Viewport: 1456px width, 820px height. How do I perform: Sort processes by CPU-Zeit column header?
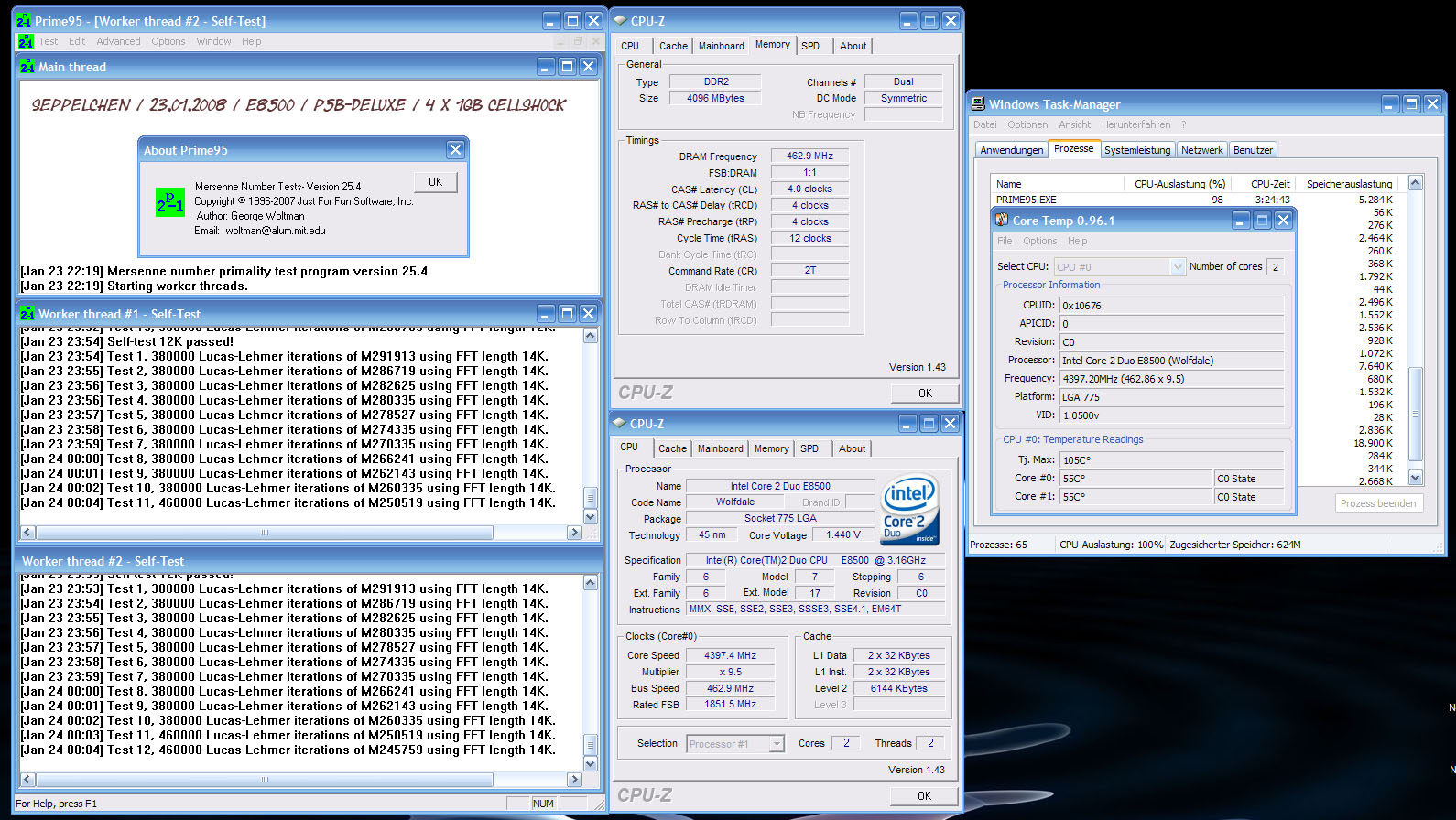(x=1264, y=184)
